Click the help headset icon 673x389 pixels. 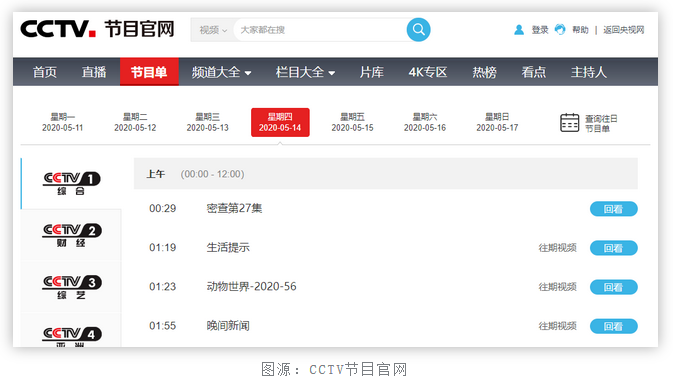pos(560,29)
